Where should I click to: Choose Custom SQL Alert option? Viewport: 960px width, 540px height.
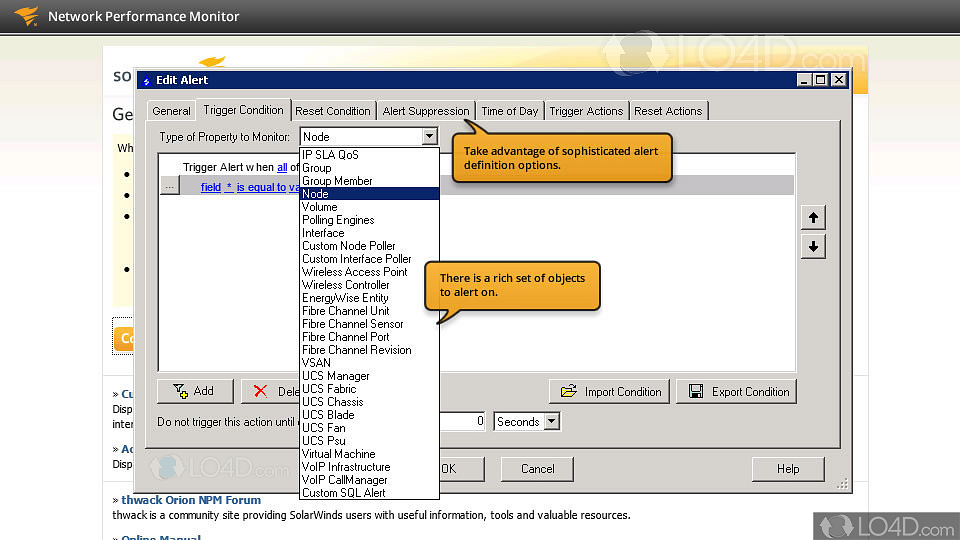[x=369, y=493]
